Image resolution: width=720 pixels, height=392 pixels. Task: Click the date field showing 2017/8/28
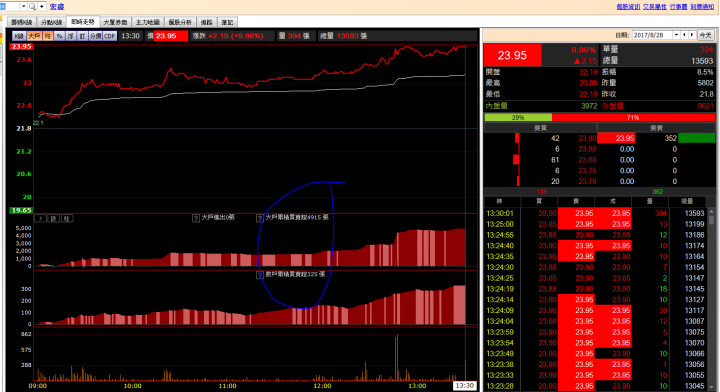[x=652, y=35]
